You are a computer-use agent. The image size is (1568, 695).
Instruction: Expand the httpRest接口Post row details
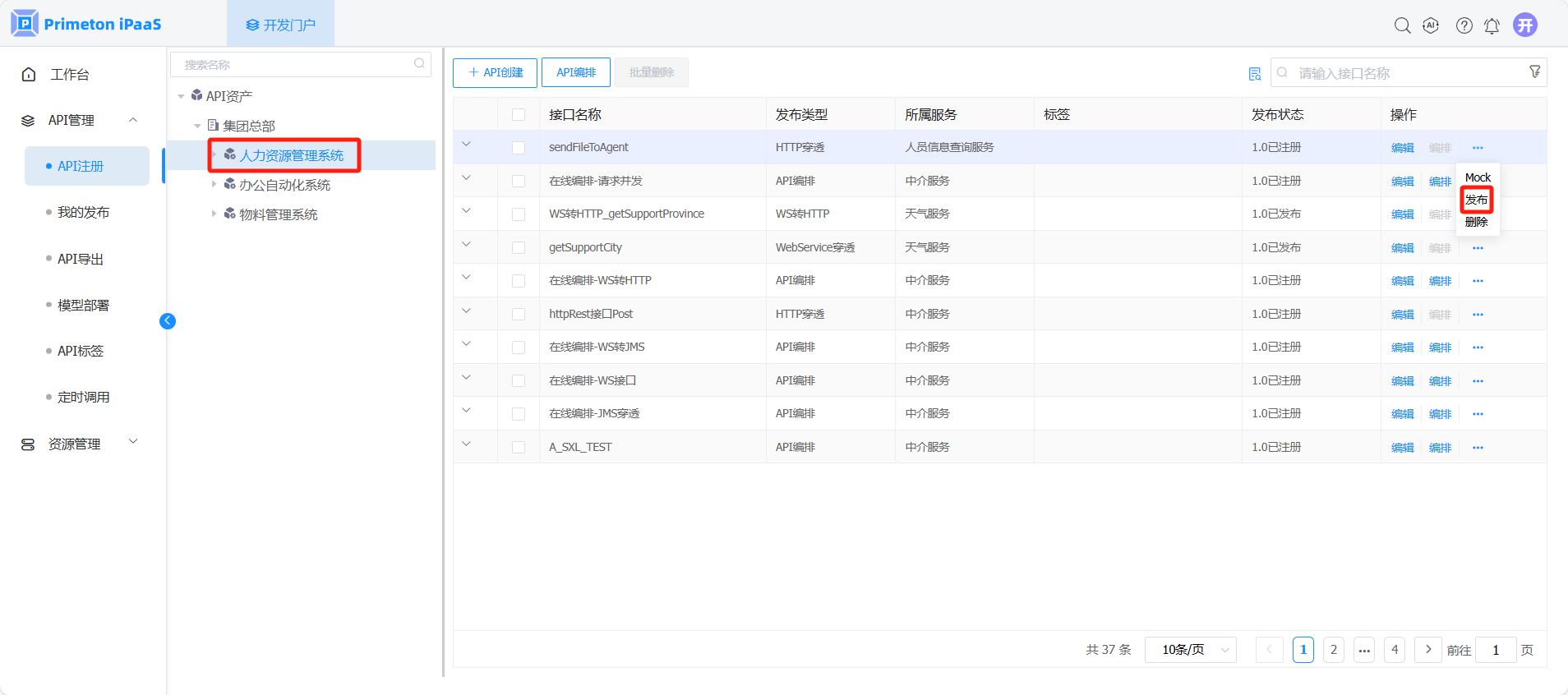click(466, 311)
